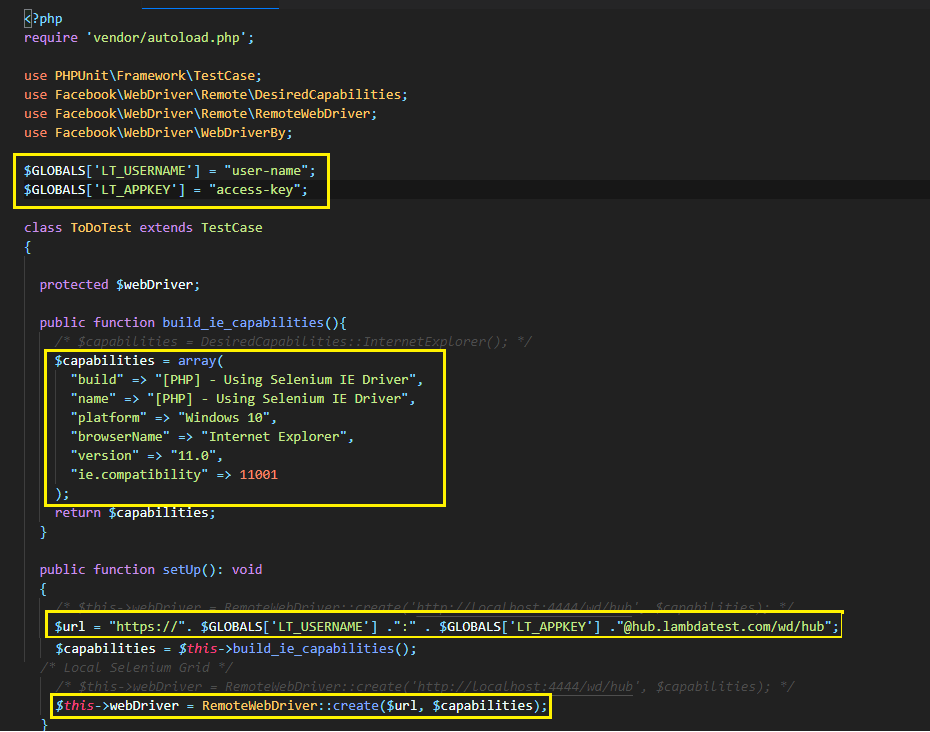Click the "@hub.lambdatest.com/wd/hub" string

point(738,627)
